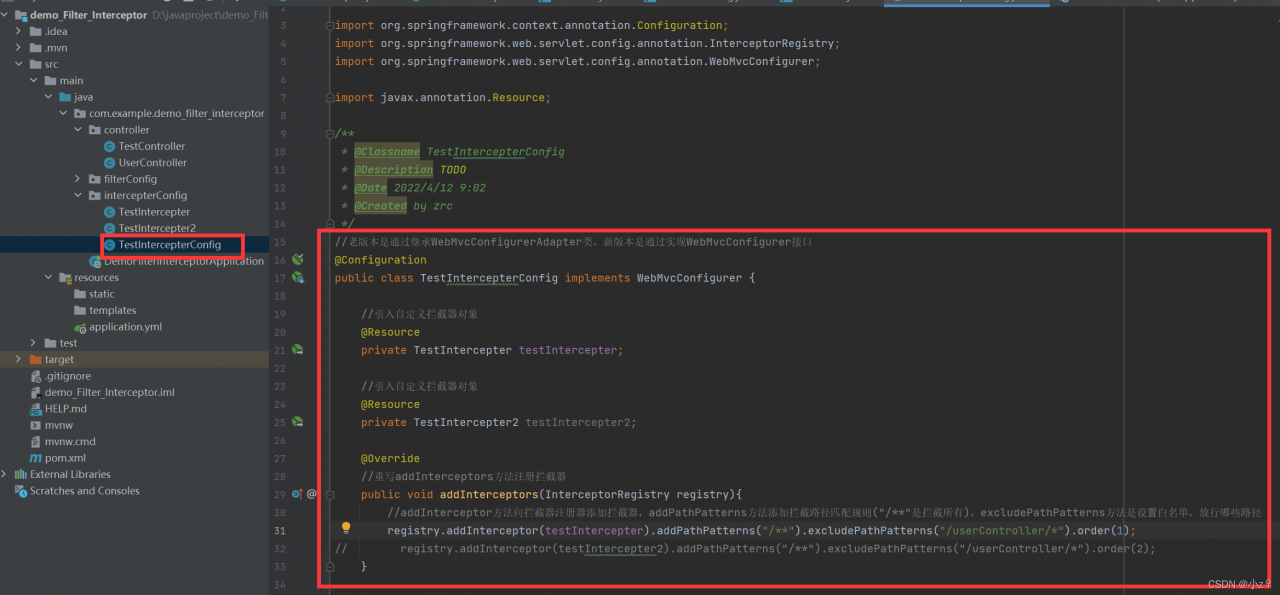1280x595 pixels.
Task: Click the class icon beside TestController
Action: (x=110, y=146)
